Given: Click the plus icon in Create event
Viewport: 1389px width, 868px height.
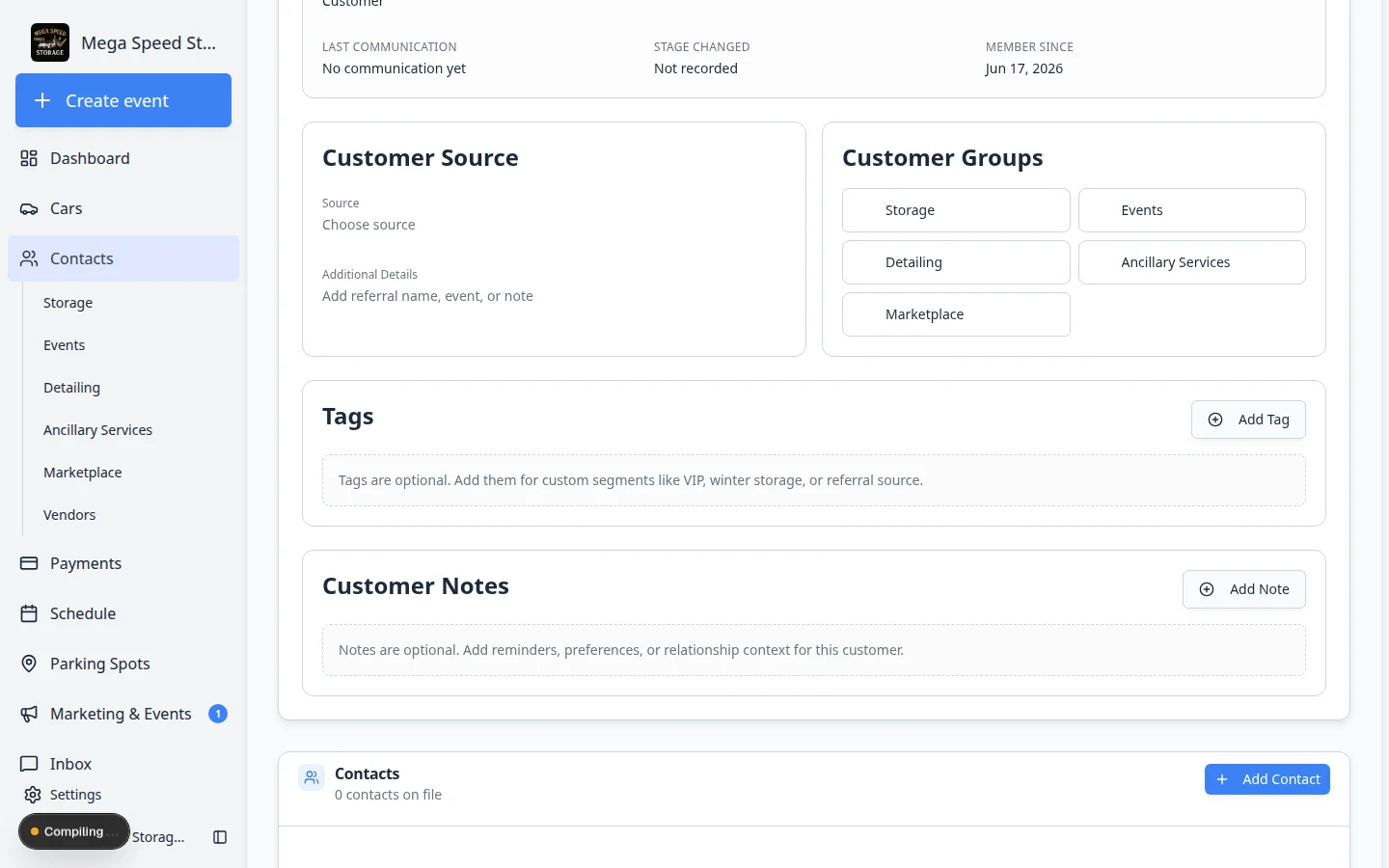Looking at the screenshot, I should tap(42, 100).
